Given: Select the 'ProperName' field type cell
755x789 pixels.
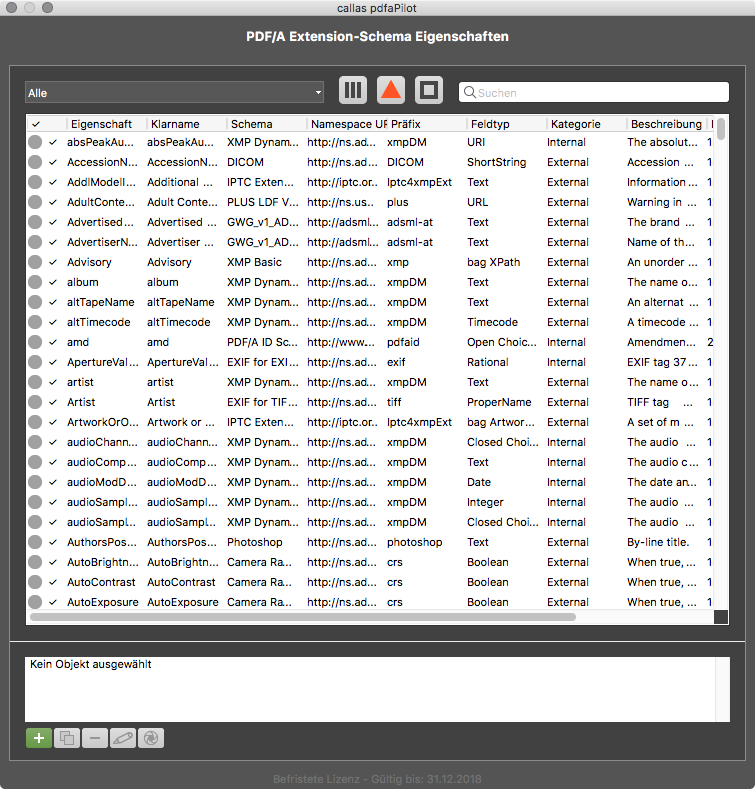Looking at the screenshot, I should (x=499, y=402).
